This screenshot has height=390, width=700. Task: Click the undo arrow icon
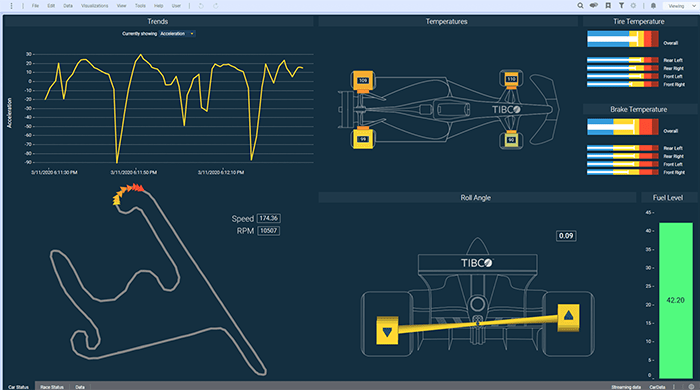point(201,6)
